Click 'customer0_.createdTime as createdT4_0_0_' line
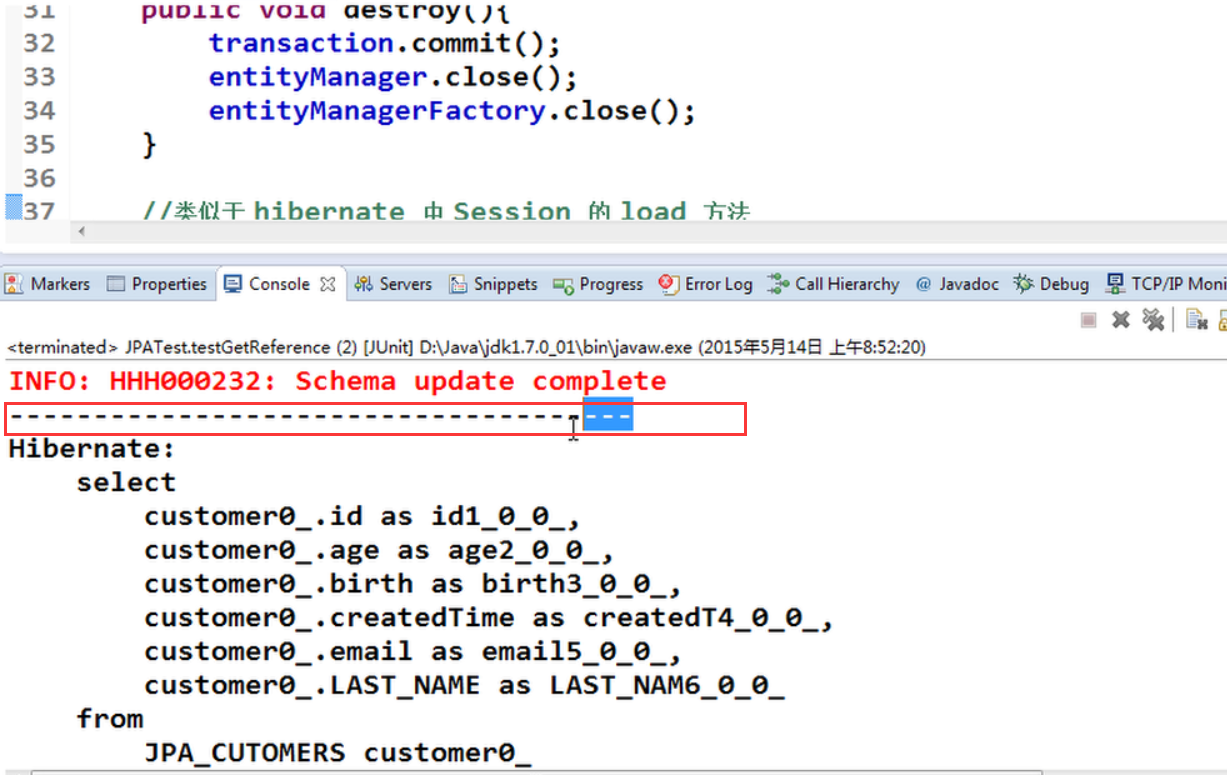This screenshot has height=775, width=1227. point(488,617)
